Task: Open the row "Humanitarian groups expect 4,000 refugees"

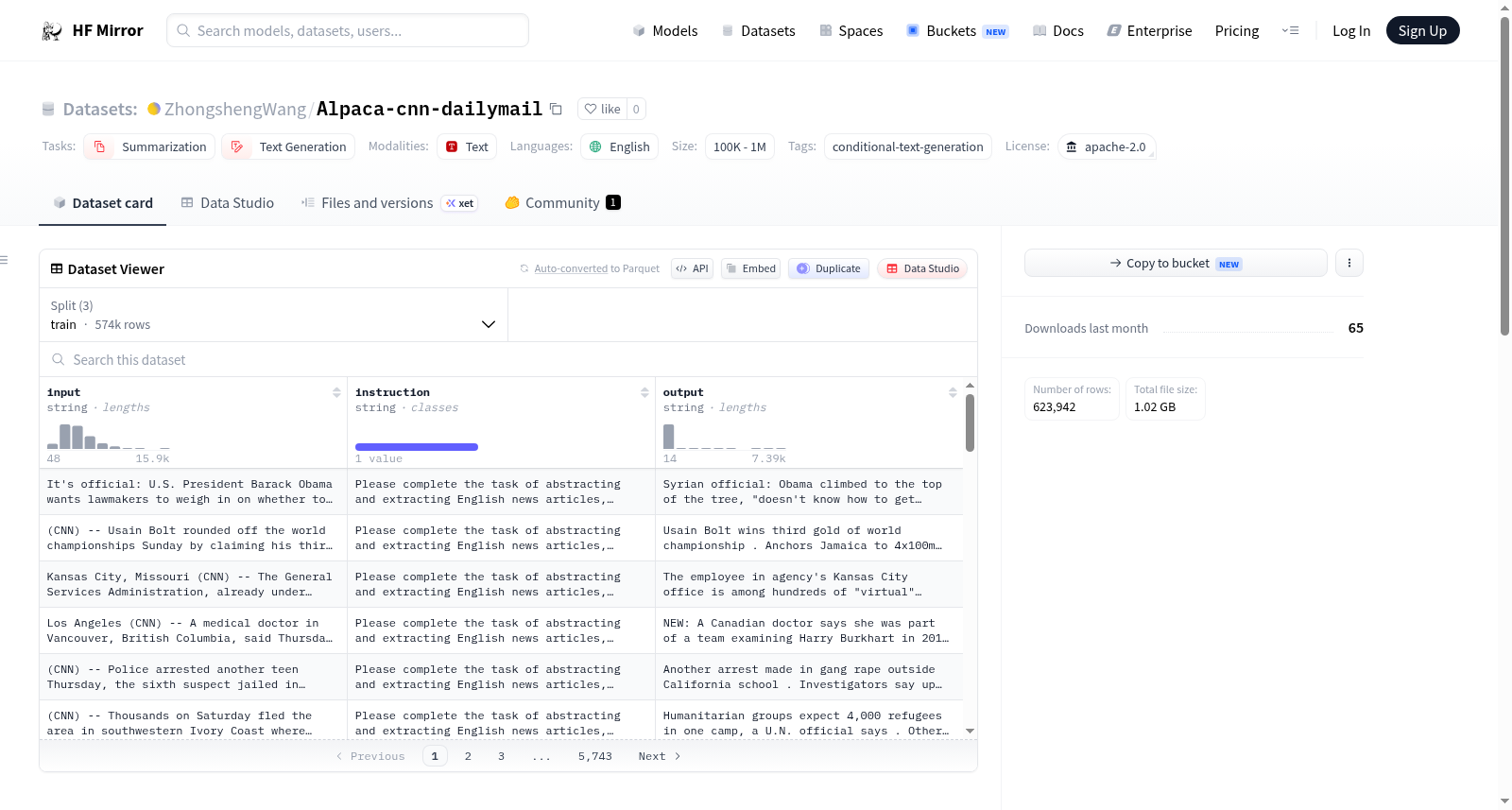Action: click(x=501, y=720)
